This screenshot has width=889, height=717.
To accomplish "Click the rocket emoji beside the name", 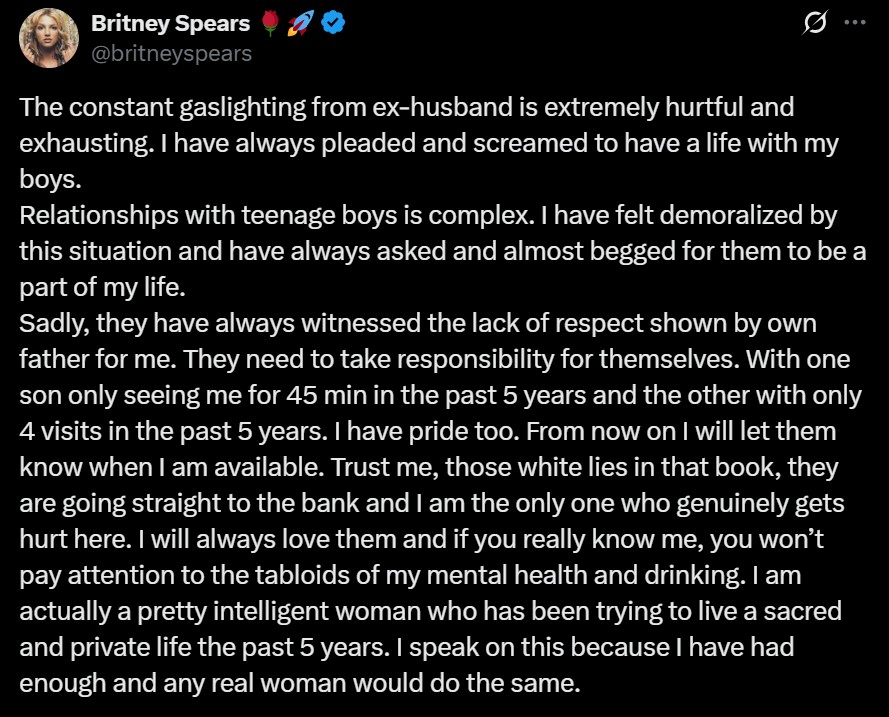I will click(x=300, y=24).
